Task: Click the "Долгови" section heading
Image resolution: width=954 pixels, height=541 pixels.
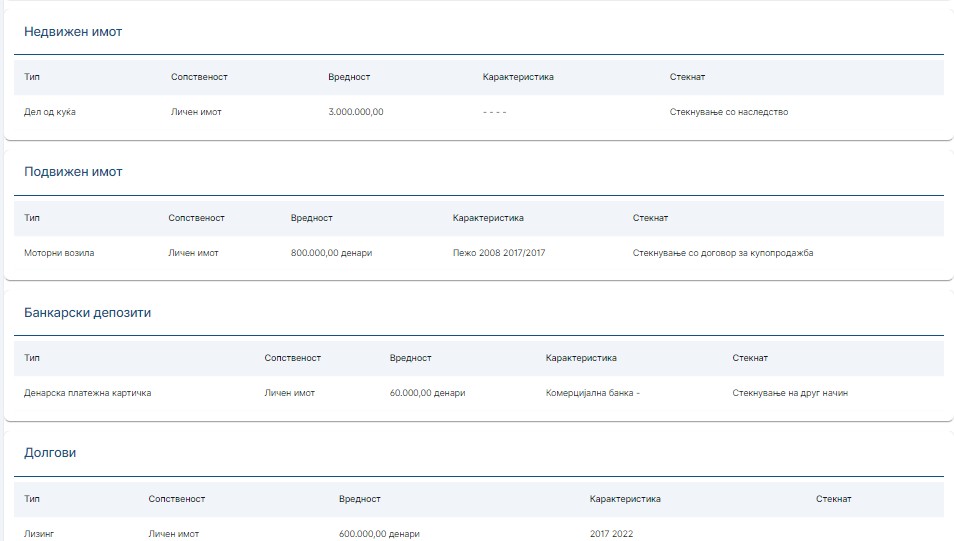Action: pyautogui.click(x=50, y=453)
